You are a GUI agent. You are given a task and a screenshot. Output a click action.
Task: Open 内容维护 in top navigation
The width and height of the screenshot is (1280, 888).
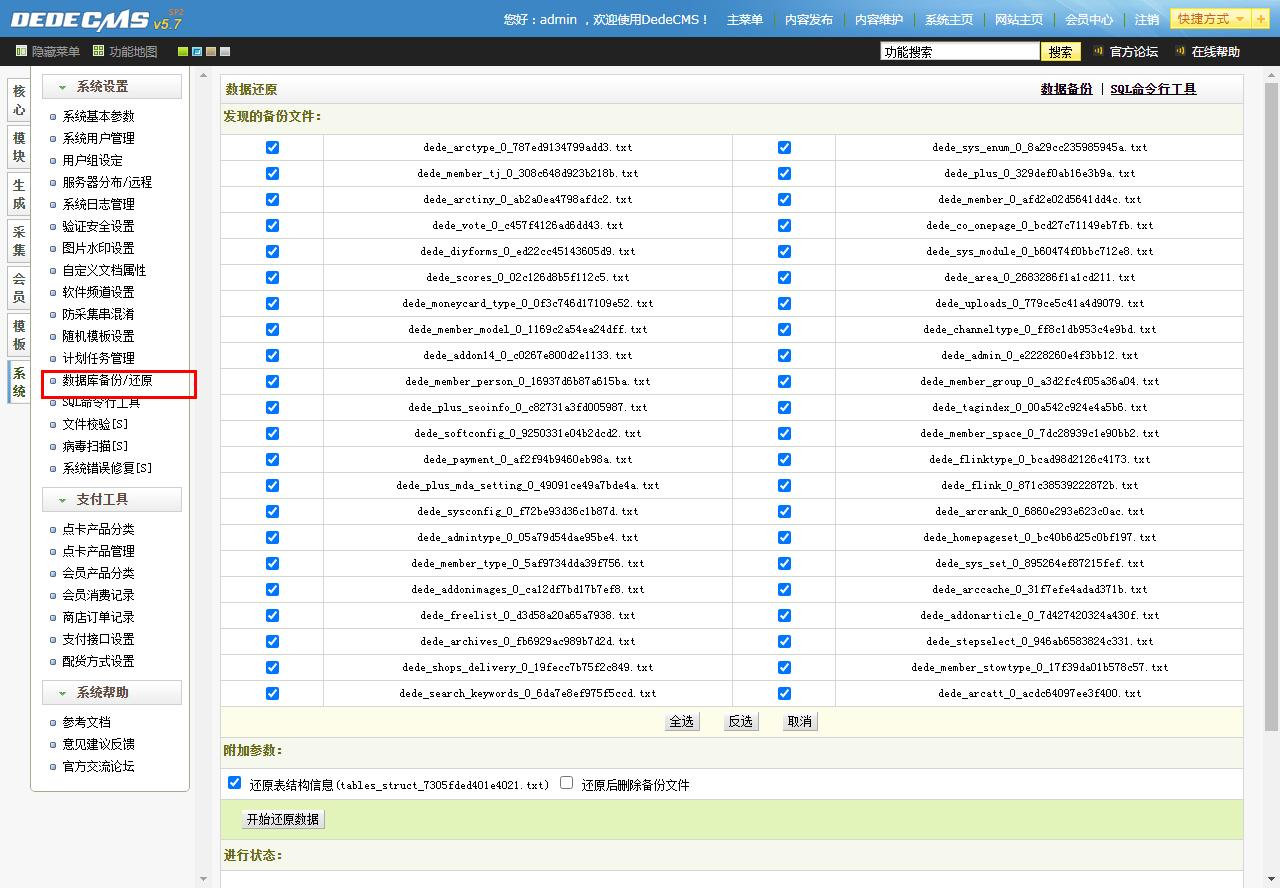(878, 20)
